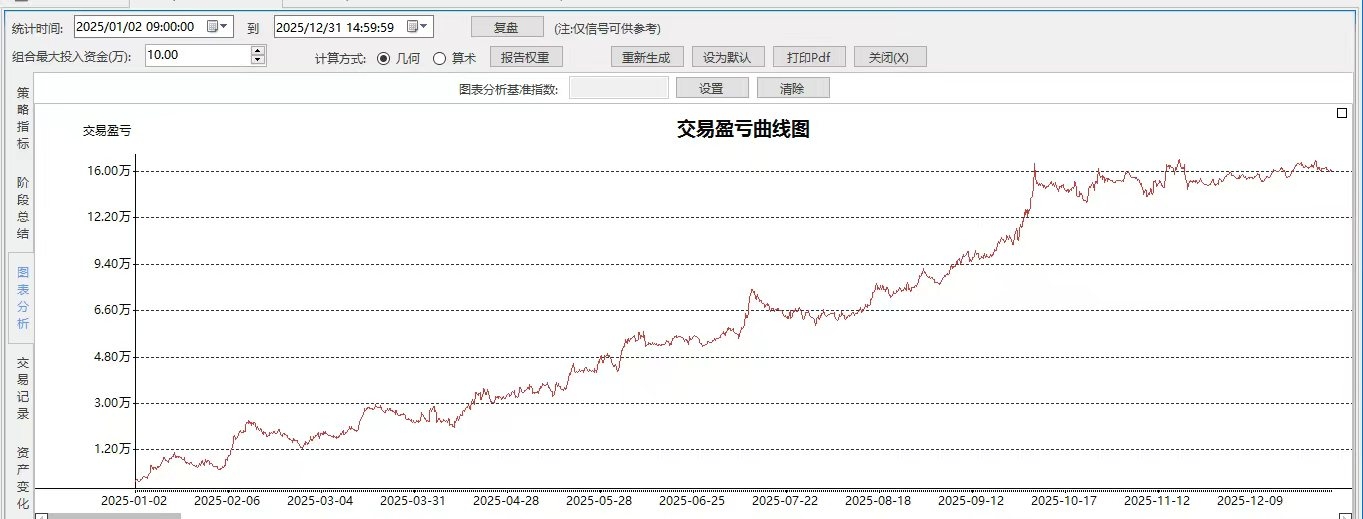Image resolution: width=1363 pixels, height=519 pixels.
Task: Click the 2025-03-04 date label
Action: tap(320, 500)
